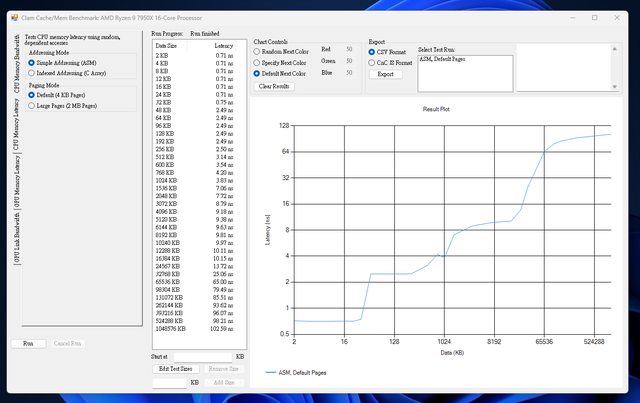Select Simple Addressing (ASM) mode

(x=31, y=63)
